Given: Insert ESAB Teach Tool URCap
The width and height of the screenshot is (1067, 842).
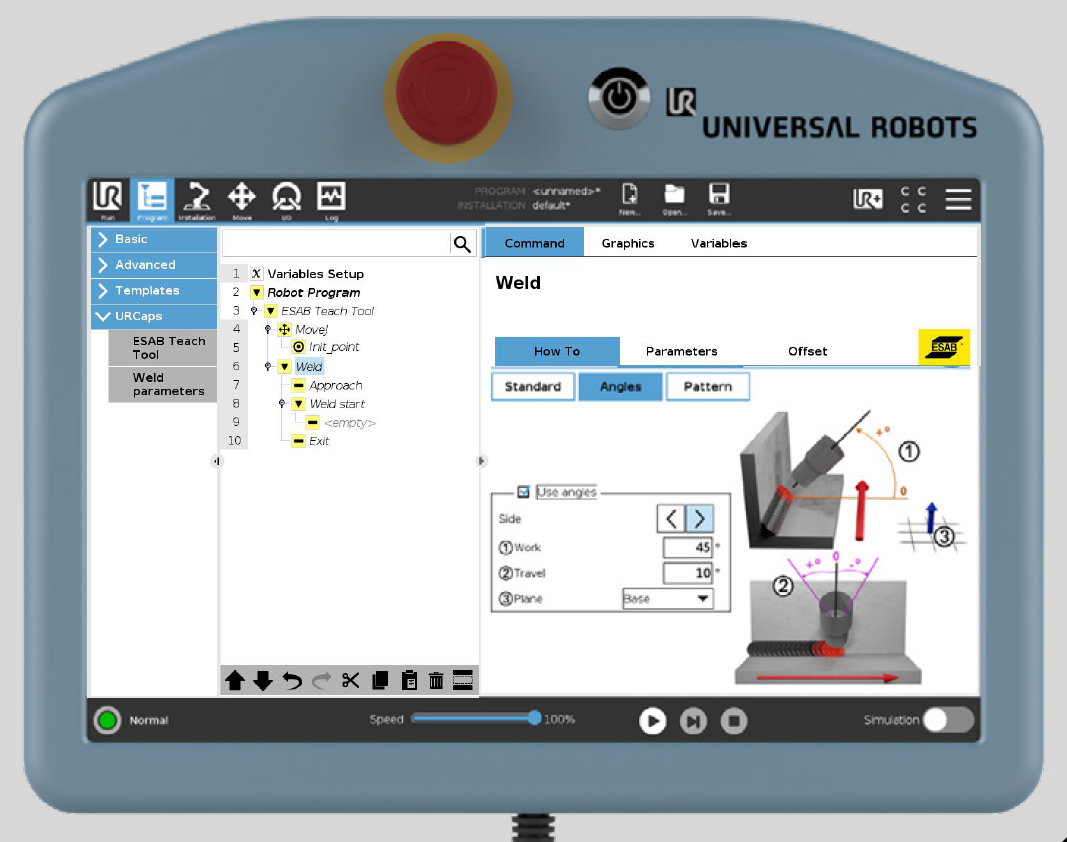Looking at the screenshot, I should pyautogui.click(x=163, y=348).
